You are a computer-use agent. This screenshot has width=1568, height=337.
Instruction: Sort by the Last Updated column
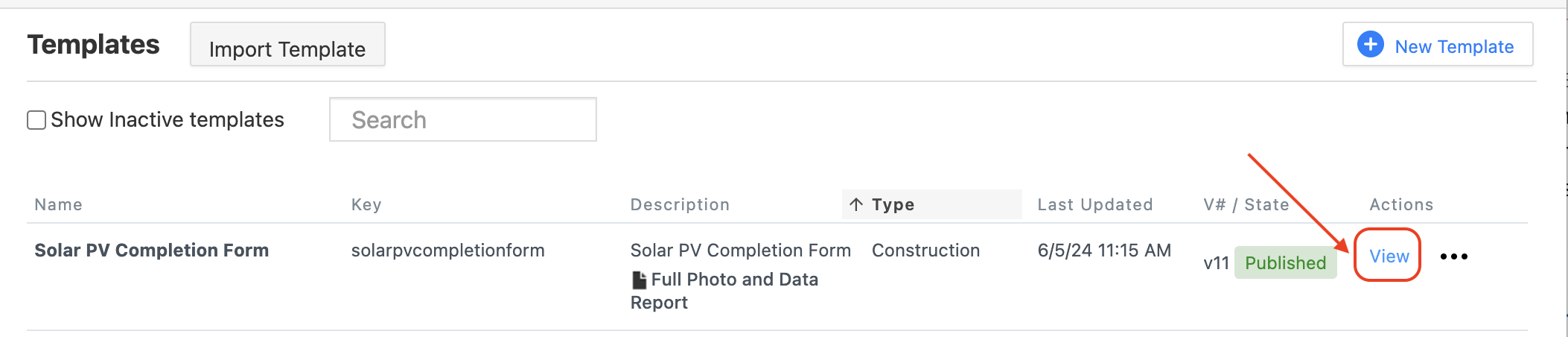pos(1095,204)
